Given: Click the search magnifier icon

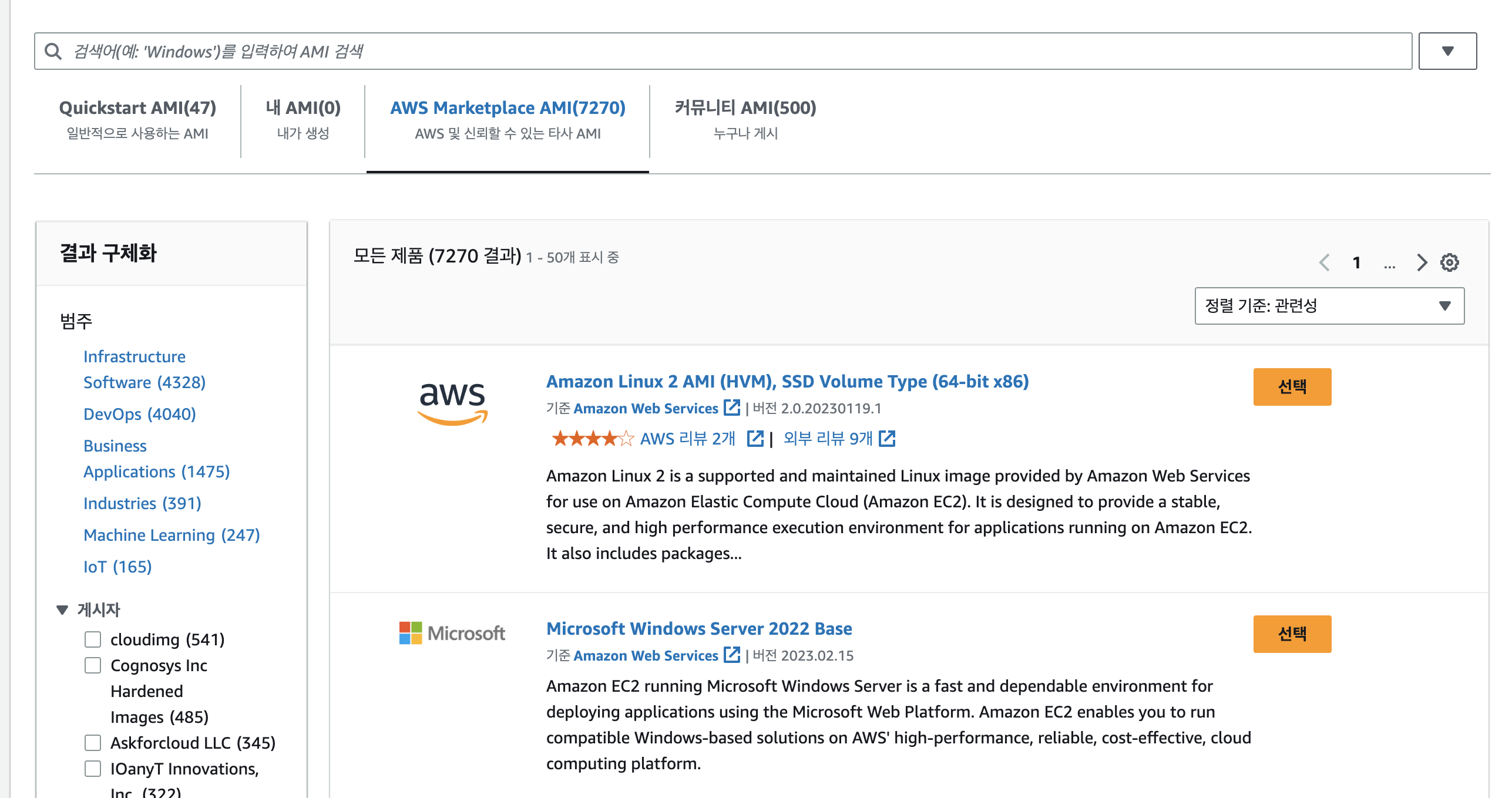Looking at the screenshot, I should tap(53, 52).
